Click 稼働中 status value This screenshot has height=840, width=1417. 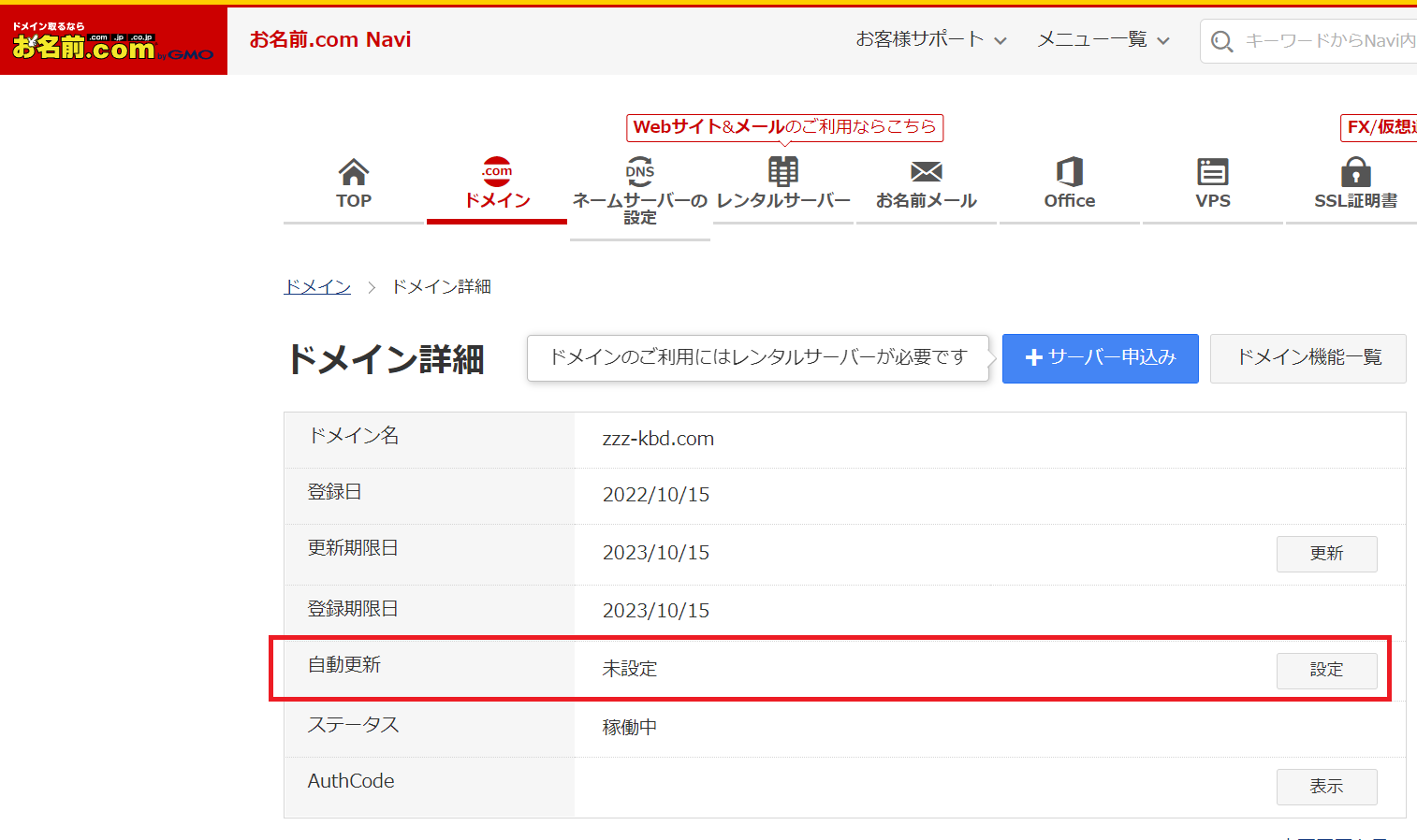630,727
